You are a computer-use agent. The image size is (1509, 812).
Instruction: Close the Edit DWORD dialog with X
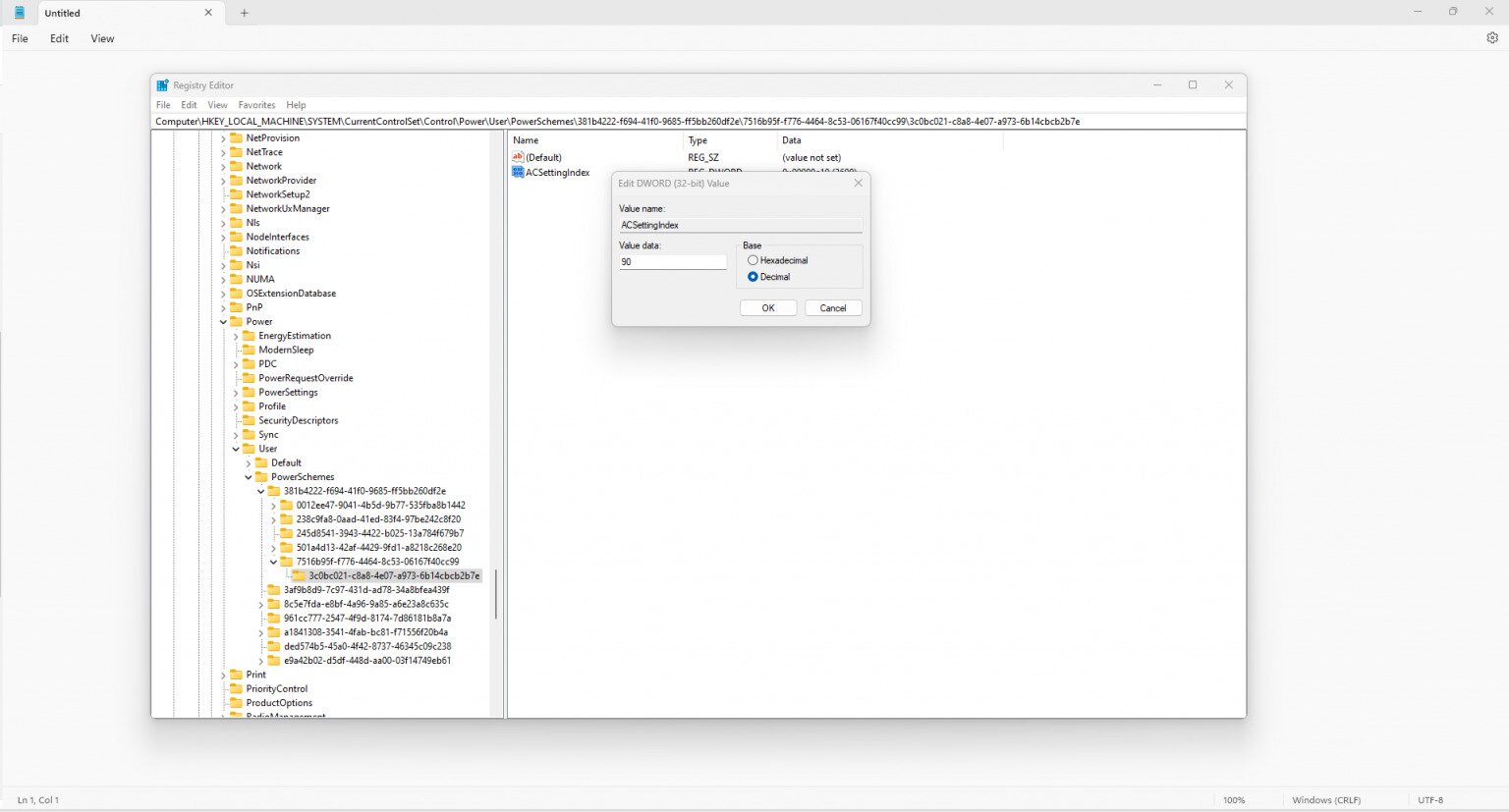(858, 184)
